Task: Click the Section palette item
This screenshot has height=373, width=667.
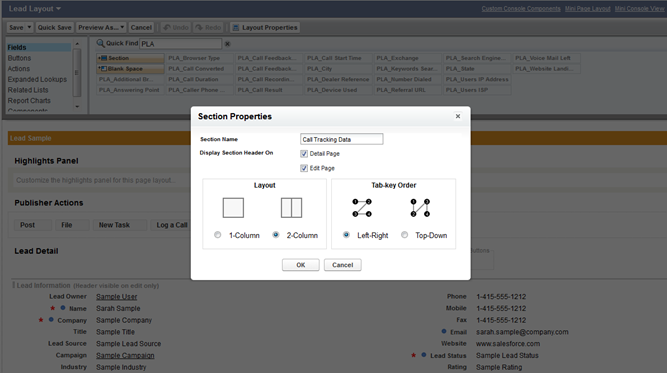Action: 130,58
